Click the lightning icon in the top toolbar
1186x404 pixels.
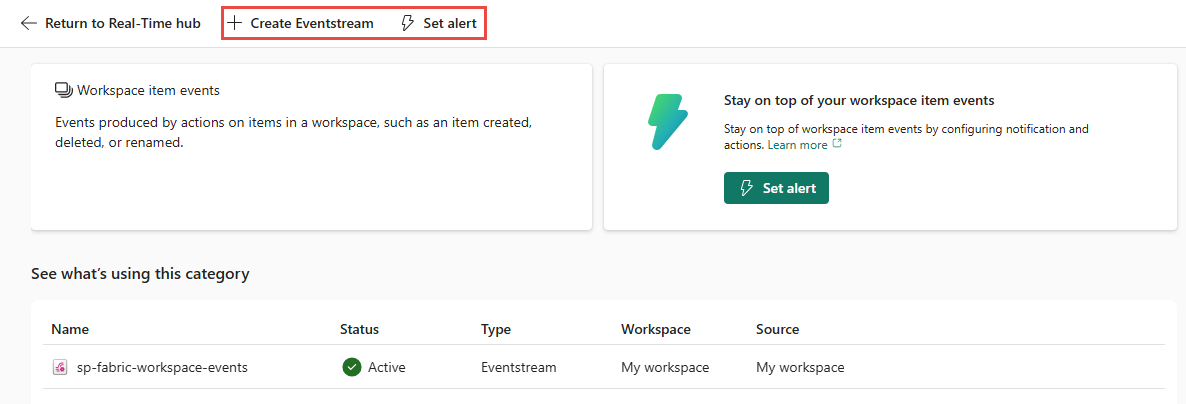(x=407, y=23)
